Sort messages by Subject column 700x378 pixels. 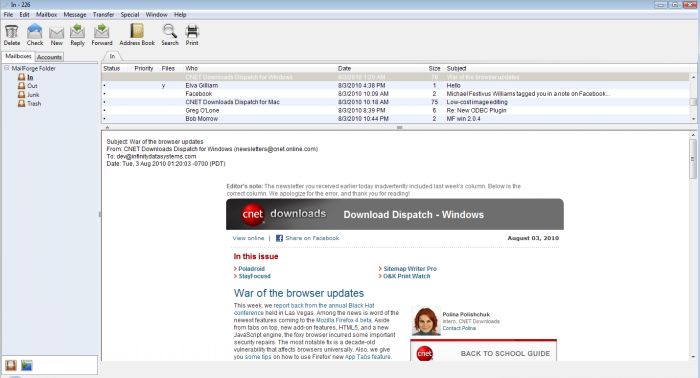coord(456,68)
